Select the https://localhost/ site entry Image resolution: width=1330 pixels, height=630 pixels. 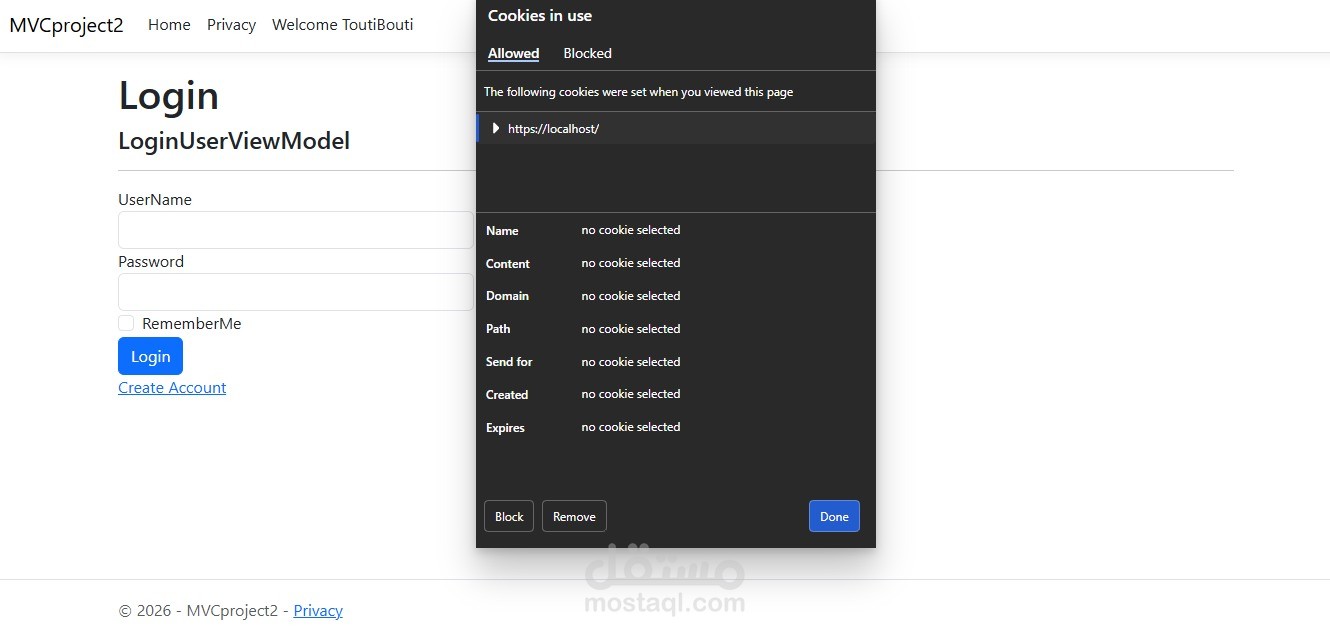(x=553, y=129)
